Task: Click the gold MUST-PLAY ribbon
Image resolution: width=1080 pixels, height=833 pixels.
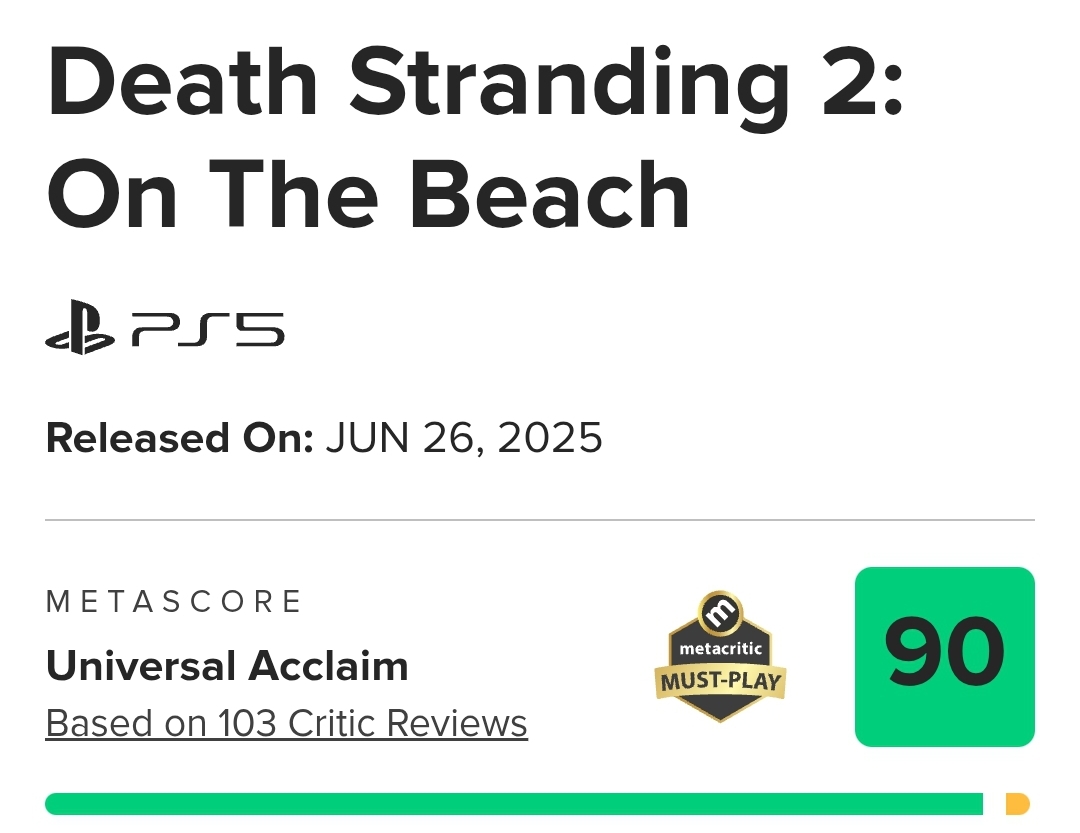Action: pyautogui.click(x=720, y=682)
